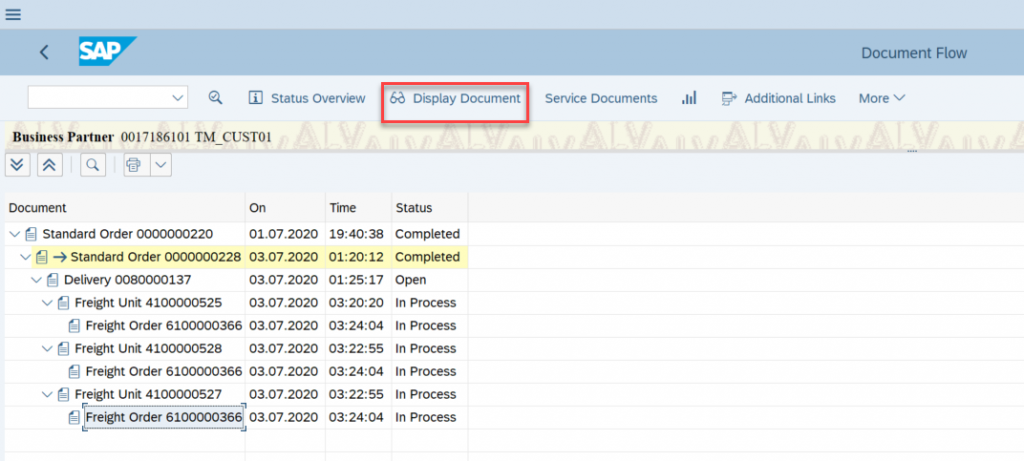Click the Document Flow title
The image size is (1024, 461).
coord(914,52)
